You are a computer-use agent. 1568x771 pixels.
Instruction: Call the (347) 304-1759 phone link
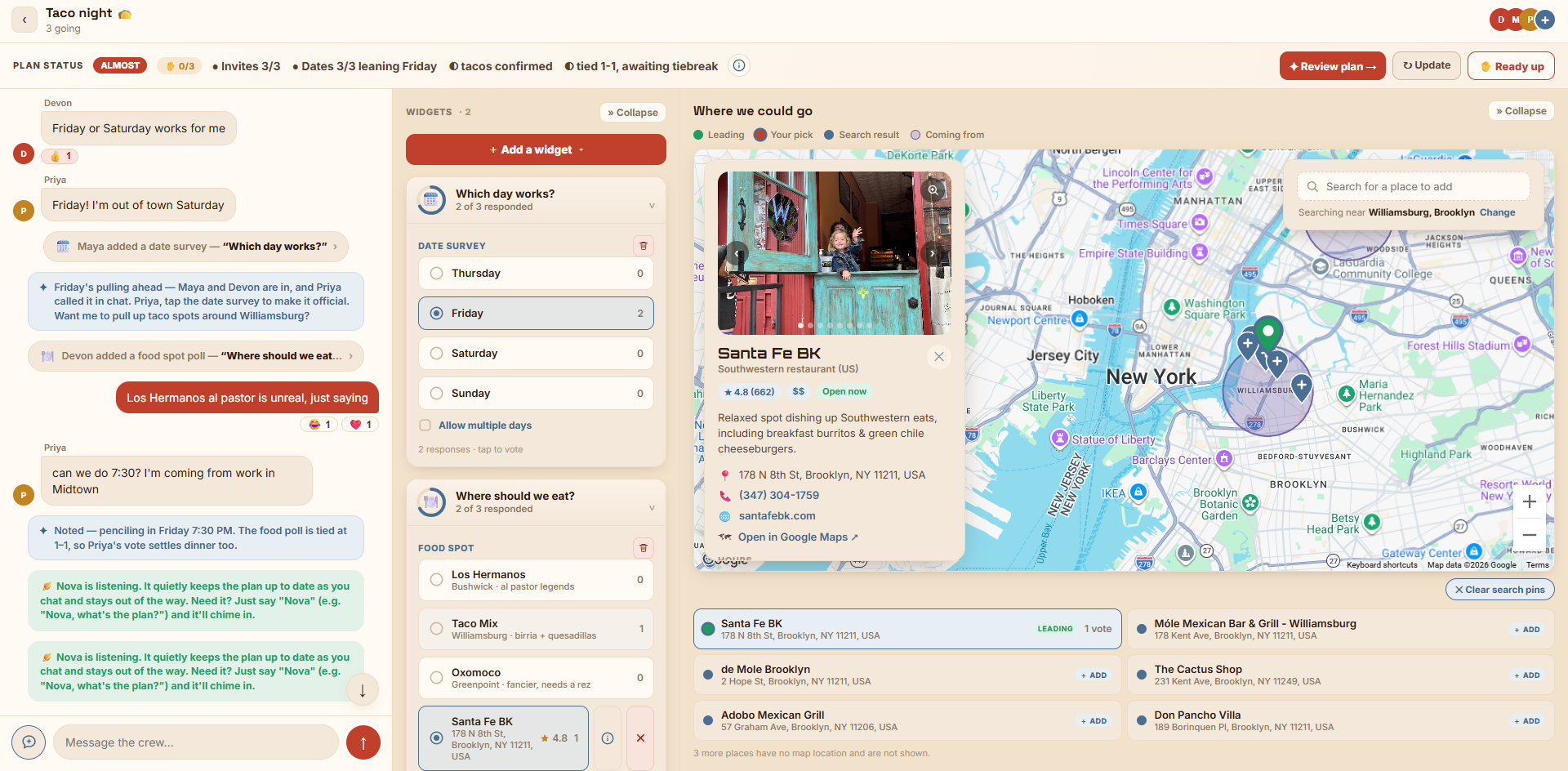click(779, 496)
